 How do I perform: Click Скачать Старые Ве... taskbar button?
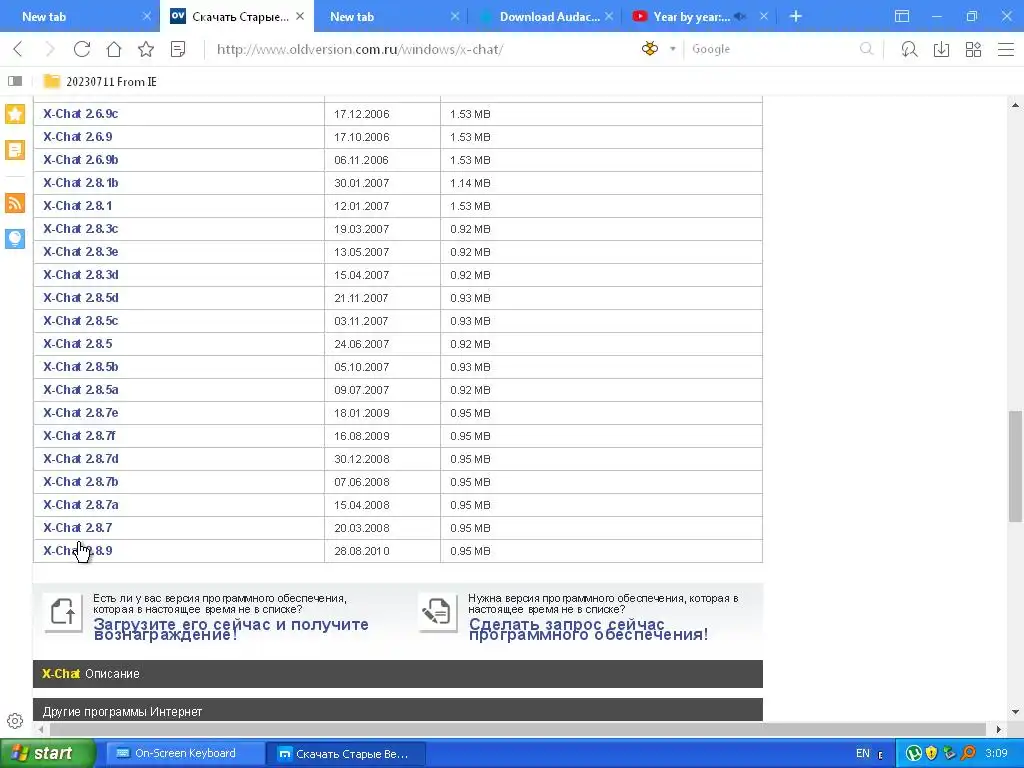346,753
